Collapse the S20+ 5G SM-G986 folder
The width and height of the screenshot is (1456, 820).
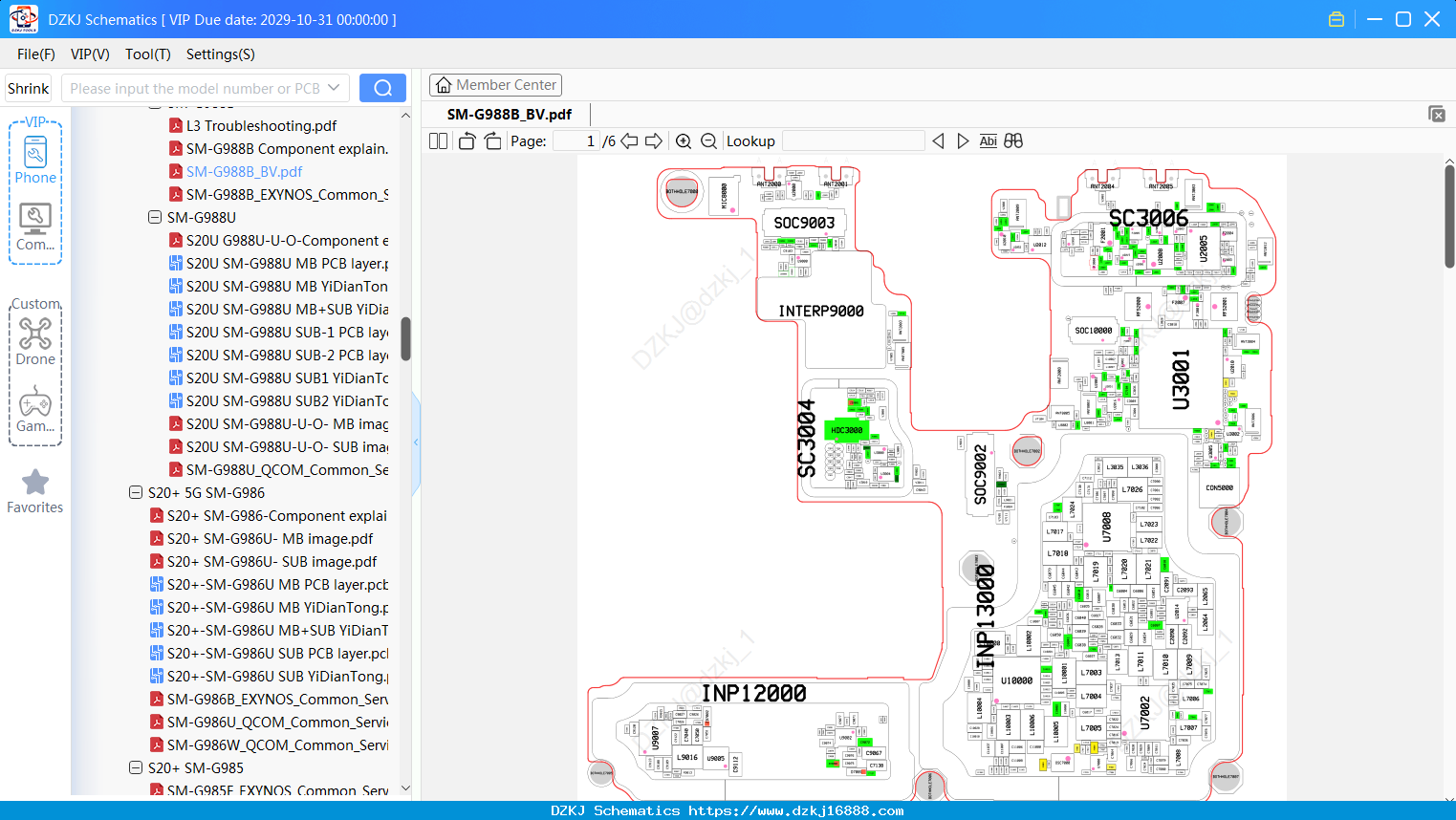click(136, 492)
